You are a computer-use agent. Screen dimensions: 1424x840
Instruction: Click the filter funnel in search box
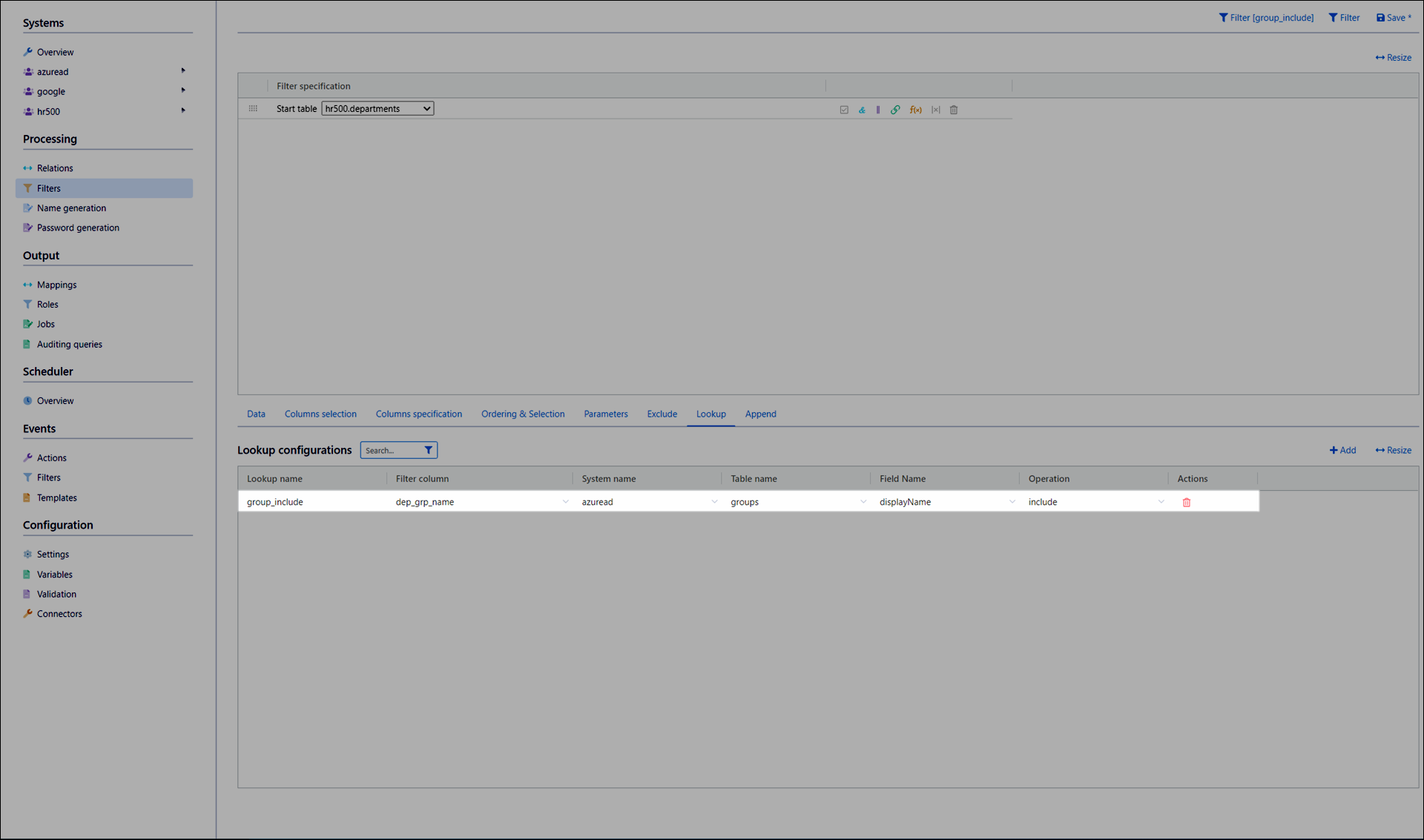428,450
